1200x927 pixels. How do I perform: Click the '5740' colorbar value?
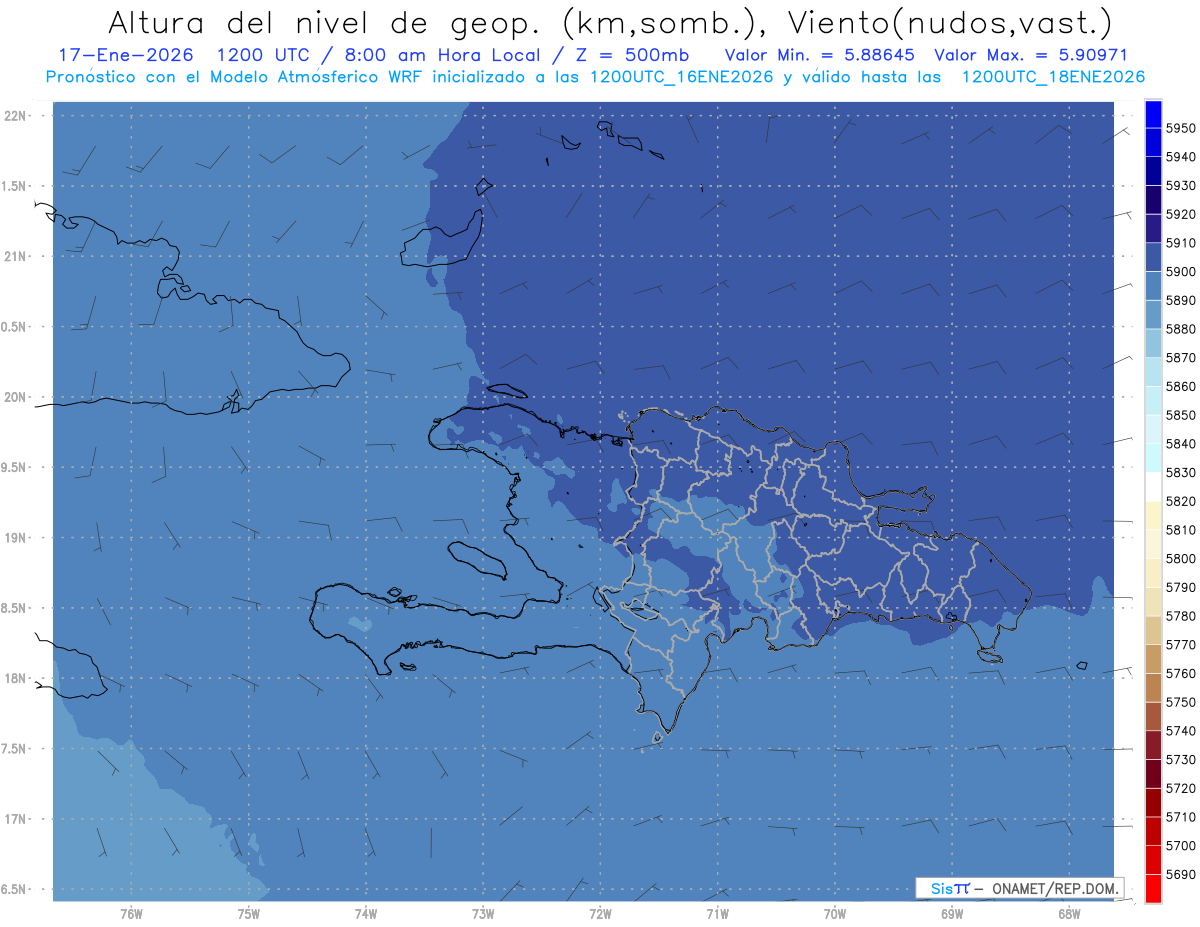[1180, 731]
